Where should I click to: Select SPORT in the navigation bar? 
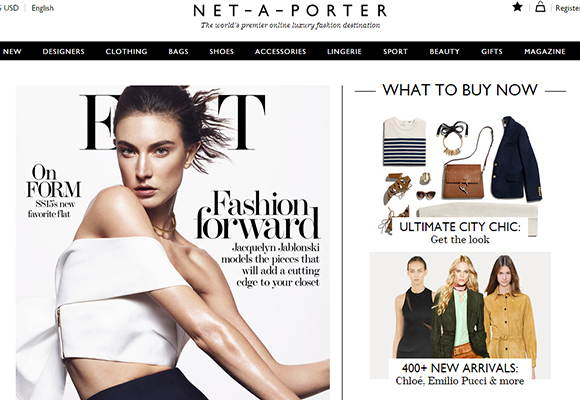click(x=395, y=51)
